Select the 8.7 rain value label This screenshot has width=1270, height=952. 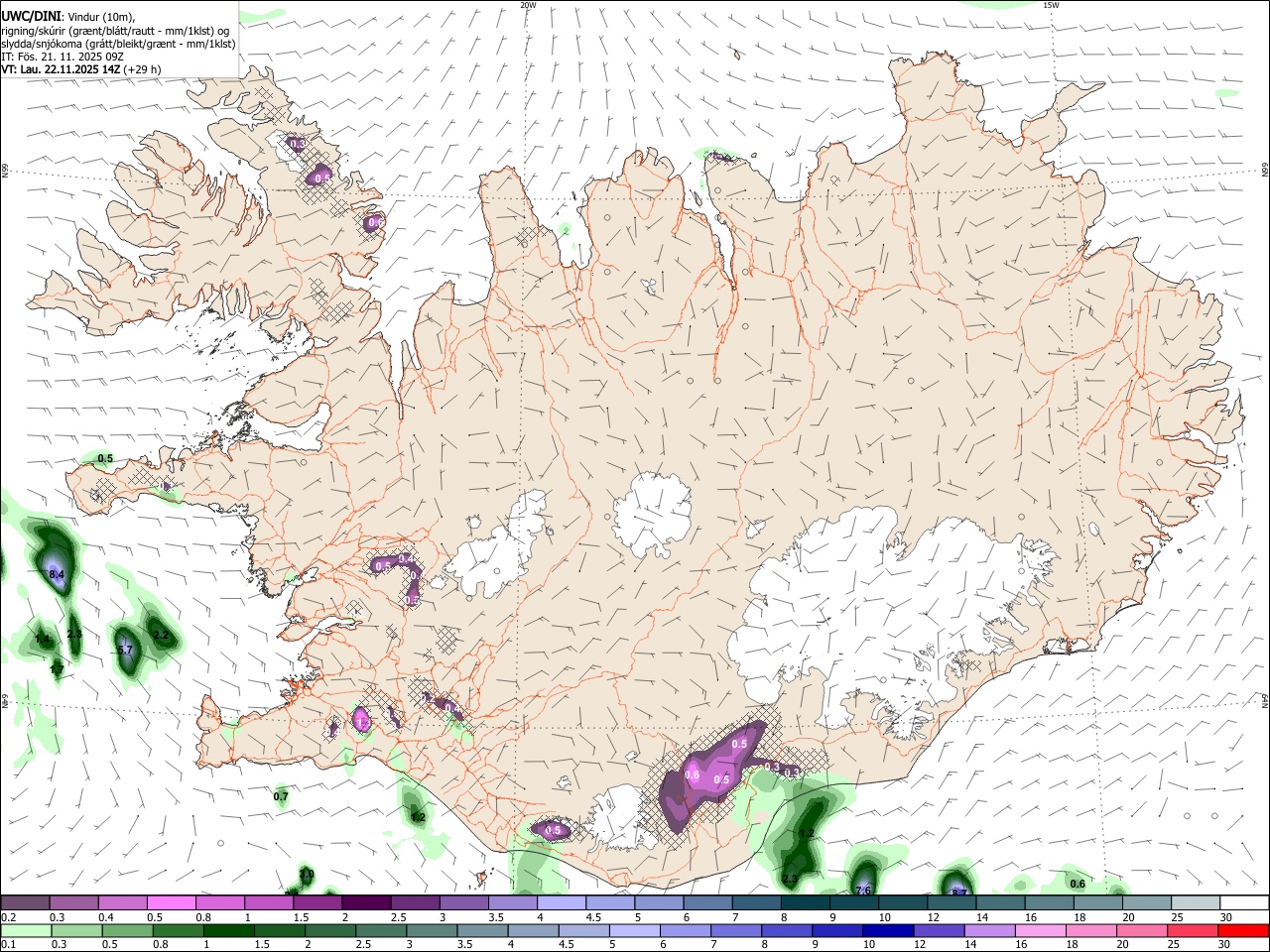click(959, 892)
